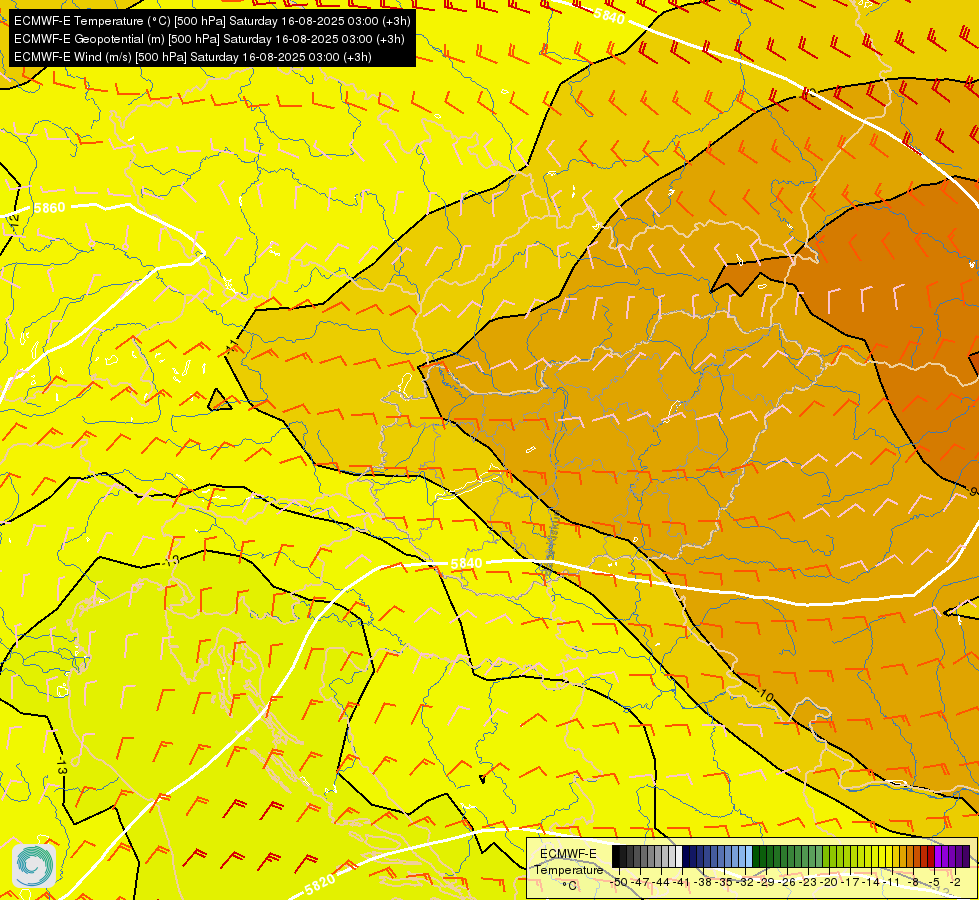Click the 5860 geopotential contour label
979x900 pixels.
pos(49,207)
